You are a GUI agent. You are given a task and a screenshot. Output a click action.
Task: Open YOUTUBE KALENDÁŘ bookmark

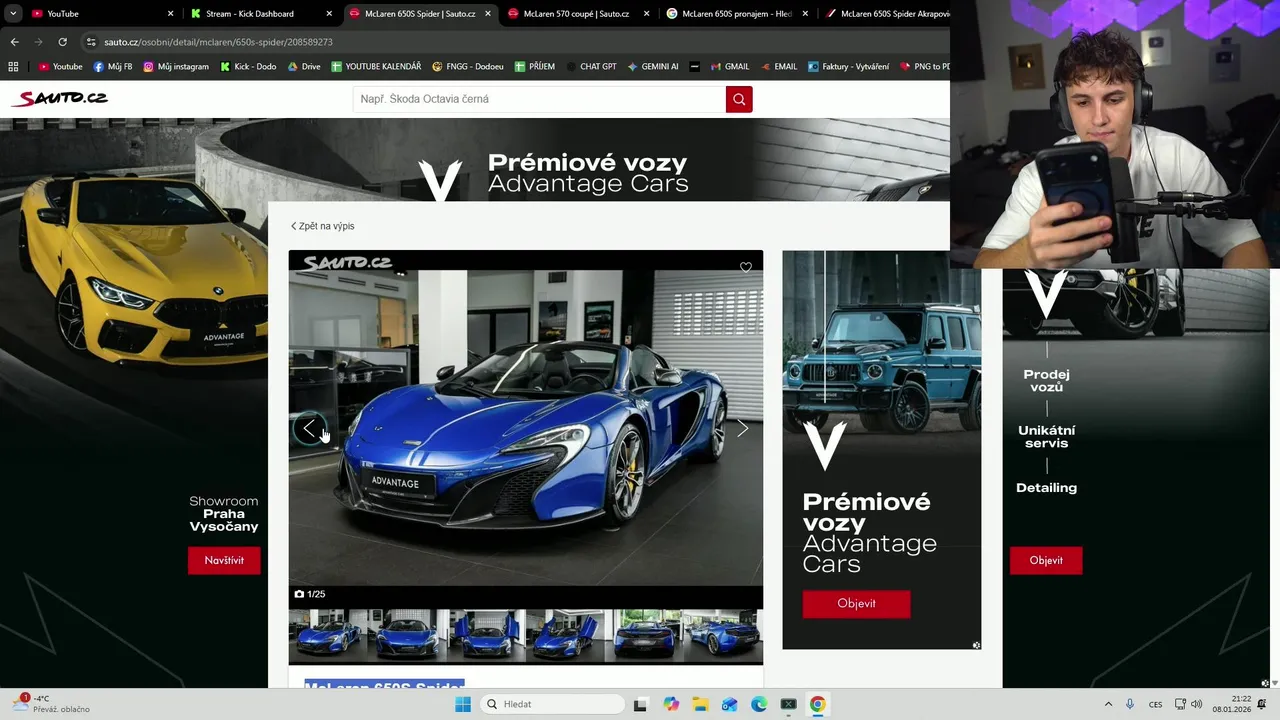[x=376, y=66]
